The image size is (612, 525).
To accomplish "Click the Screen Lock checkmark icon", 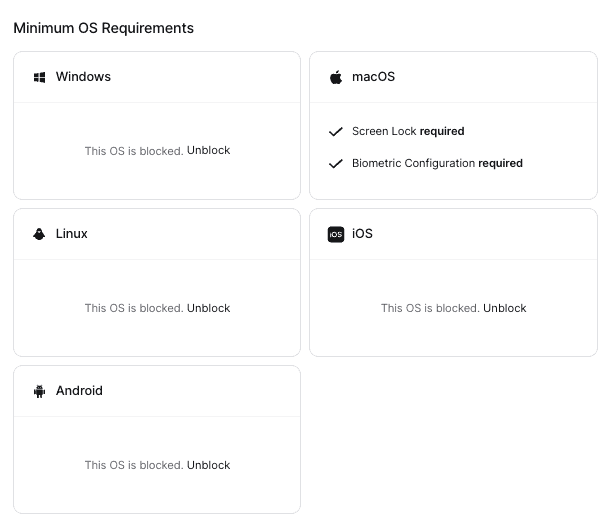I will (335, 131).
